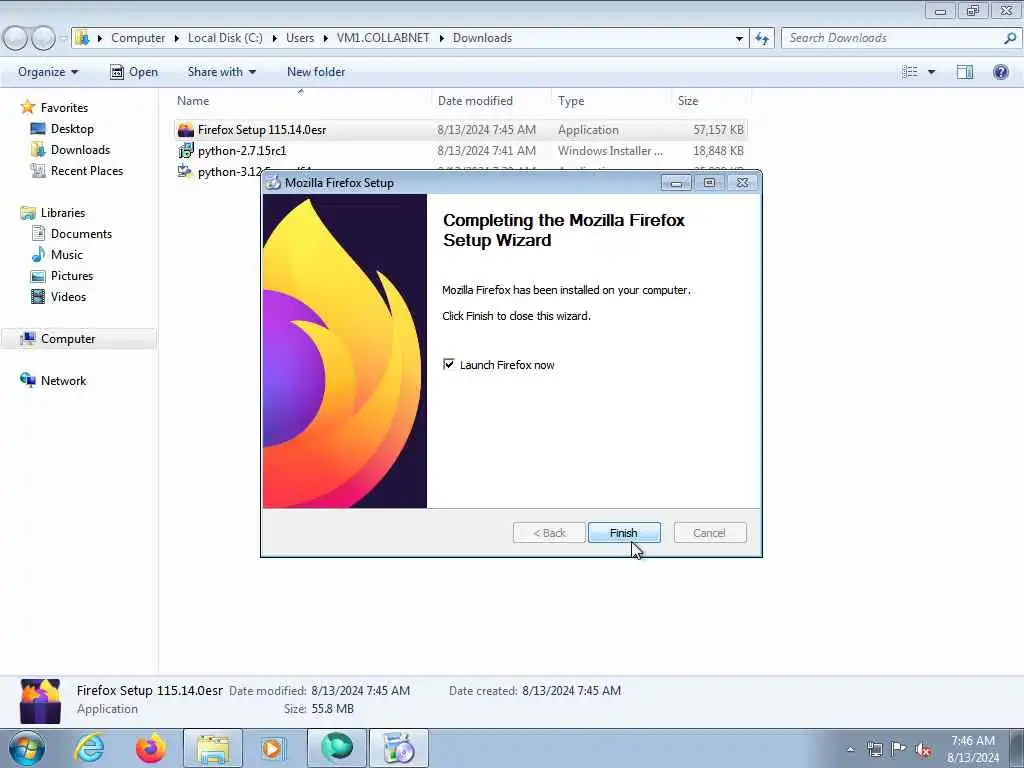1024x768 pixels.
Task: Click Cancel in Firefox Setup wizard
Action: point(709,533)
